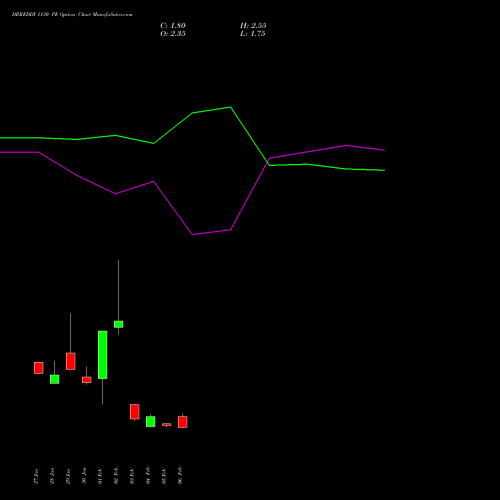Viewport: 500px width, 500px height.
Task: Click the '05 Feb' date axis label
Action: pyautogui.click(x=164, y=476)
